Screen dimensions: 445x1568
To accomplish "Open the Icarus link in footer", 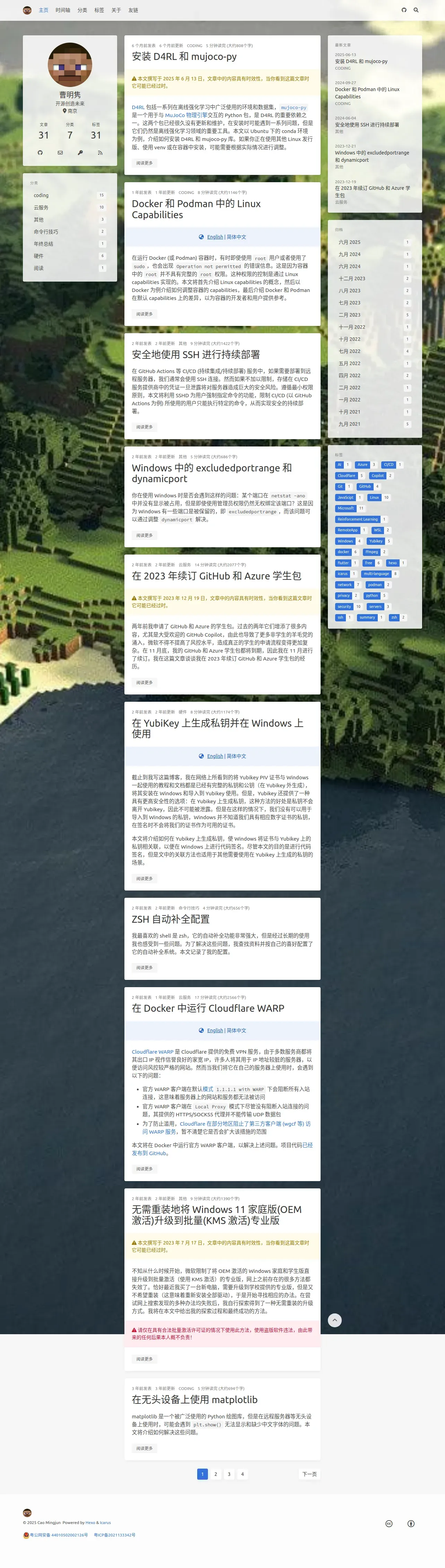I will (x=105, y=1523).
